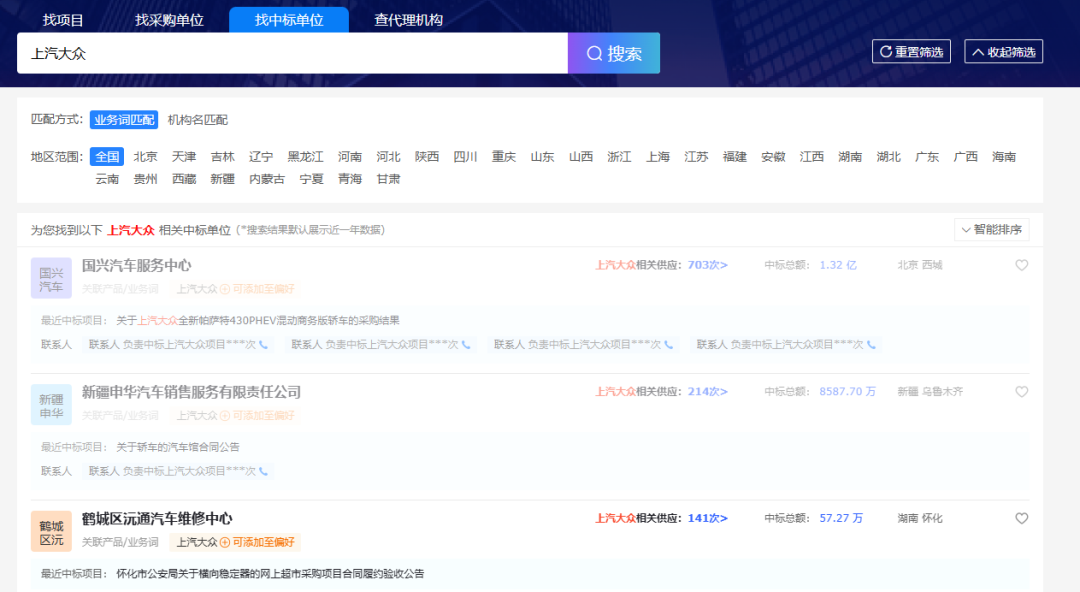The width and height of the screenshot is (1080, 592).
Task: Open the 214次> supply count link
Action: [707, 391]
